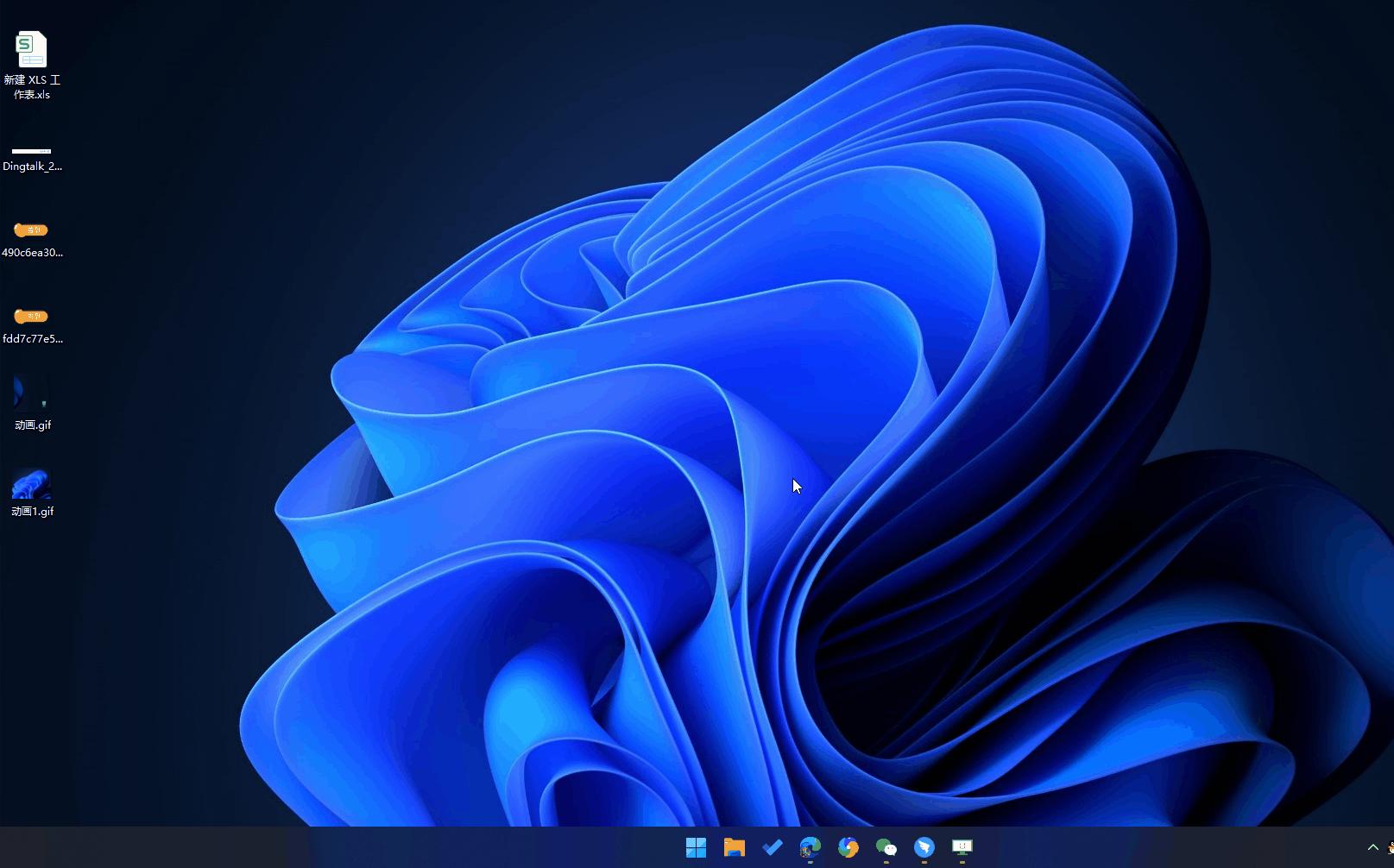Select the 动画1.gif thumbnail on desktop
The image size is (1394, 868).
32,483
